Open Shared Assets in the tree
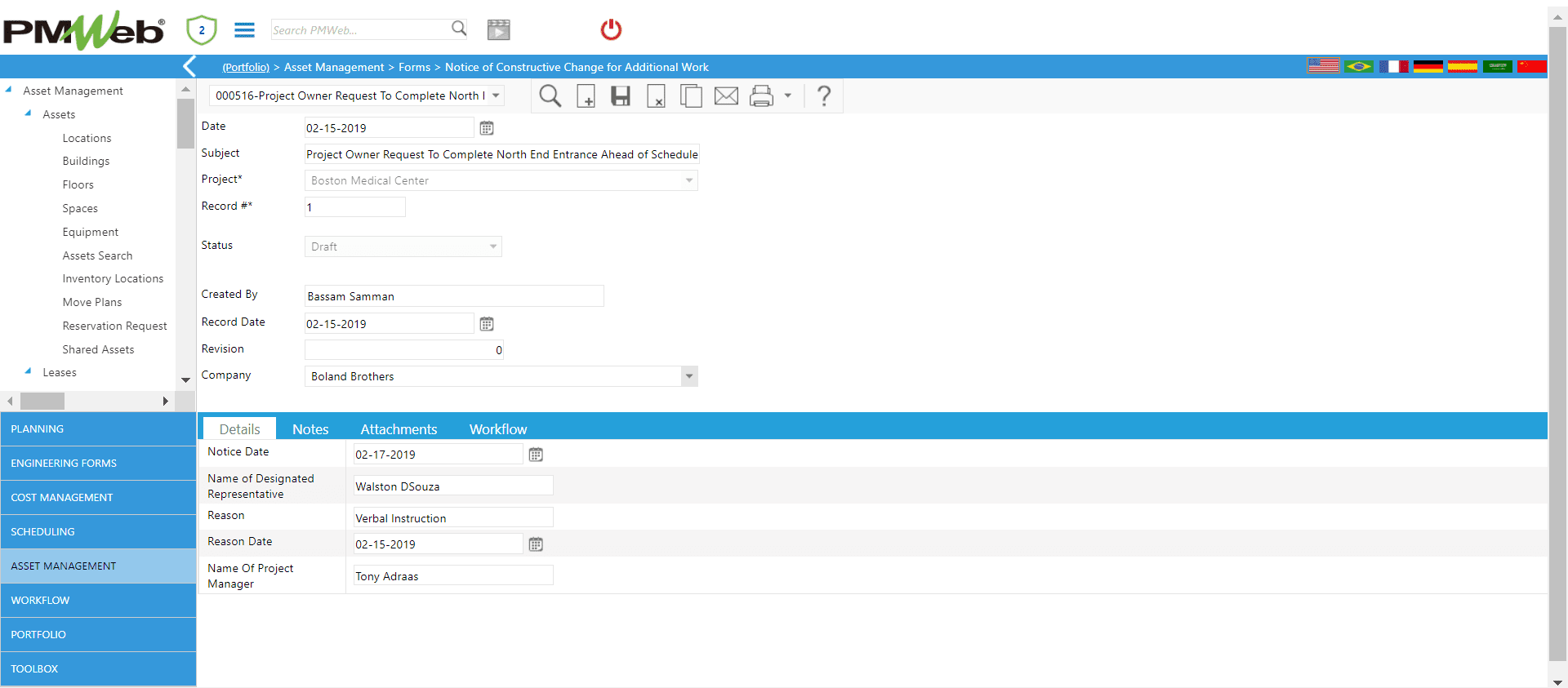 [98, 349]
